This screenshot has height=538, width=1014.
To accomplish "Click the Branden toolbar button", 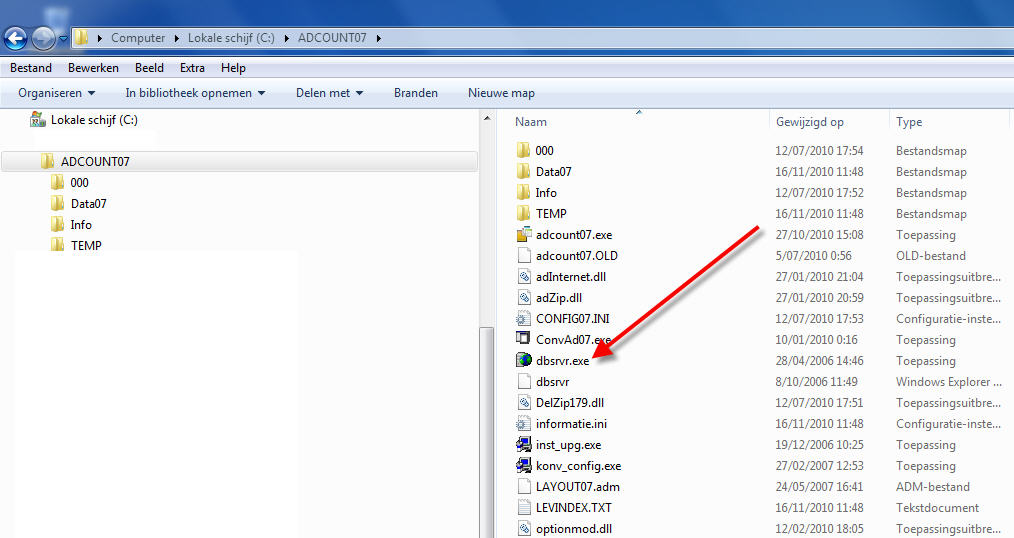I will click(x=416, y=93).
